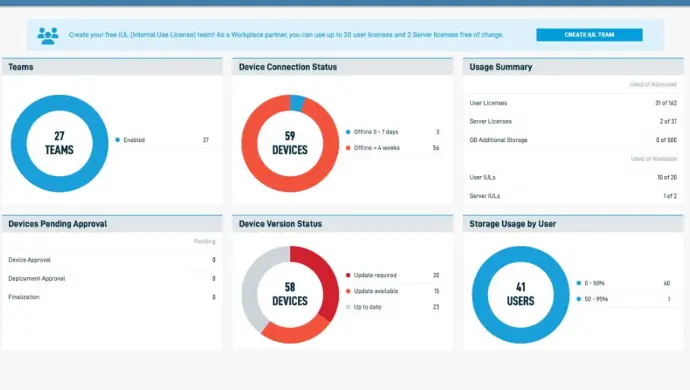Click the 2 of 37 value
Image resolution: width=690 pixels, height=390 pixels.
[x=668, y=121]
